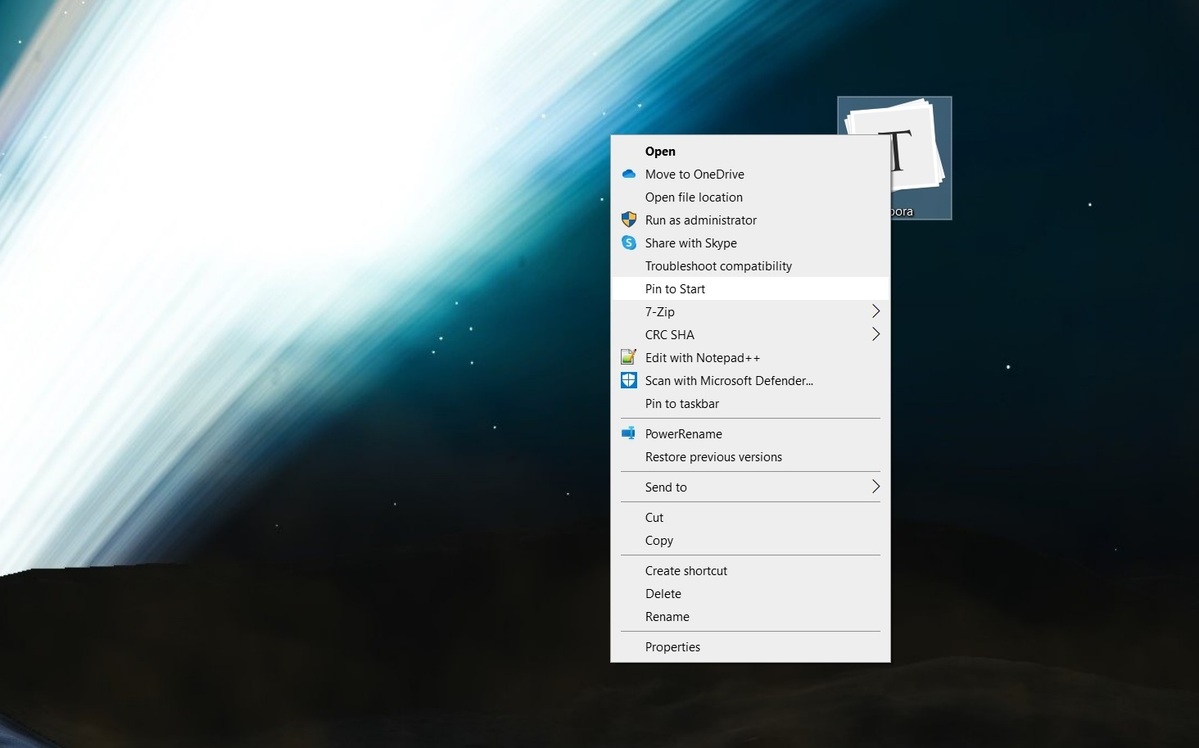Select Open file location
This screenshot has width=1199, height=748.
693,197
